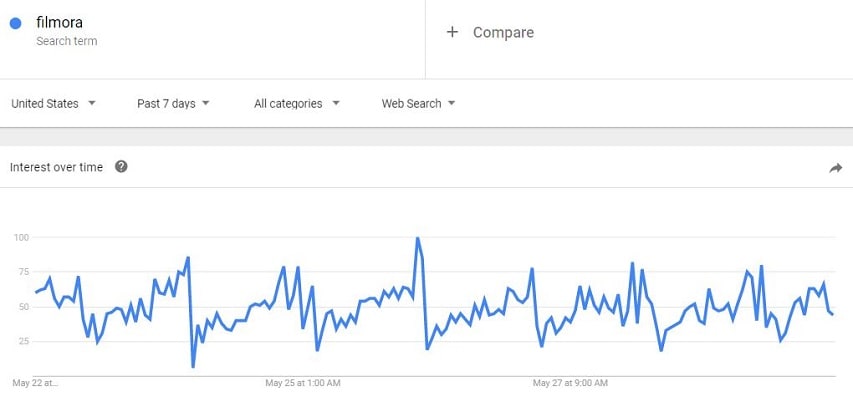Image resolution: width=853 pixels, height=402 pixels.
Task: Click the highest peak of the trend line
Action: coord(417,238)
